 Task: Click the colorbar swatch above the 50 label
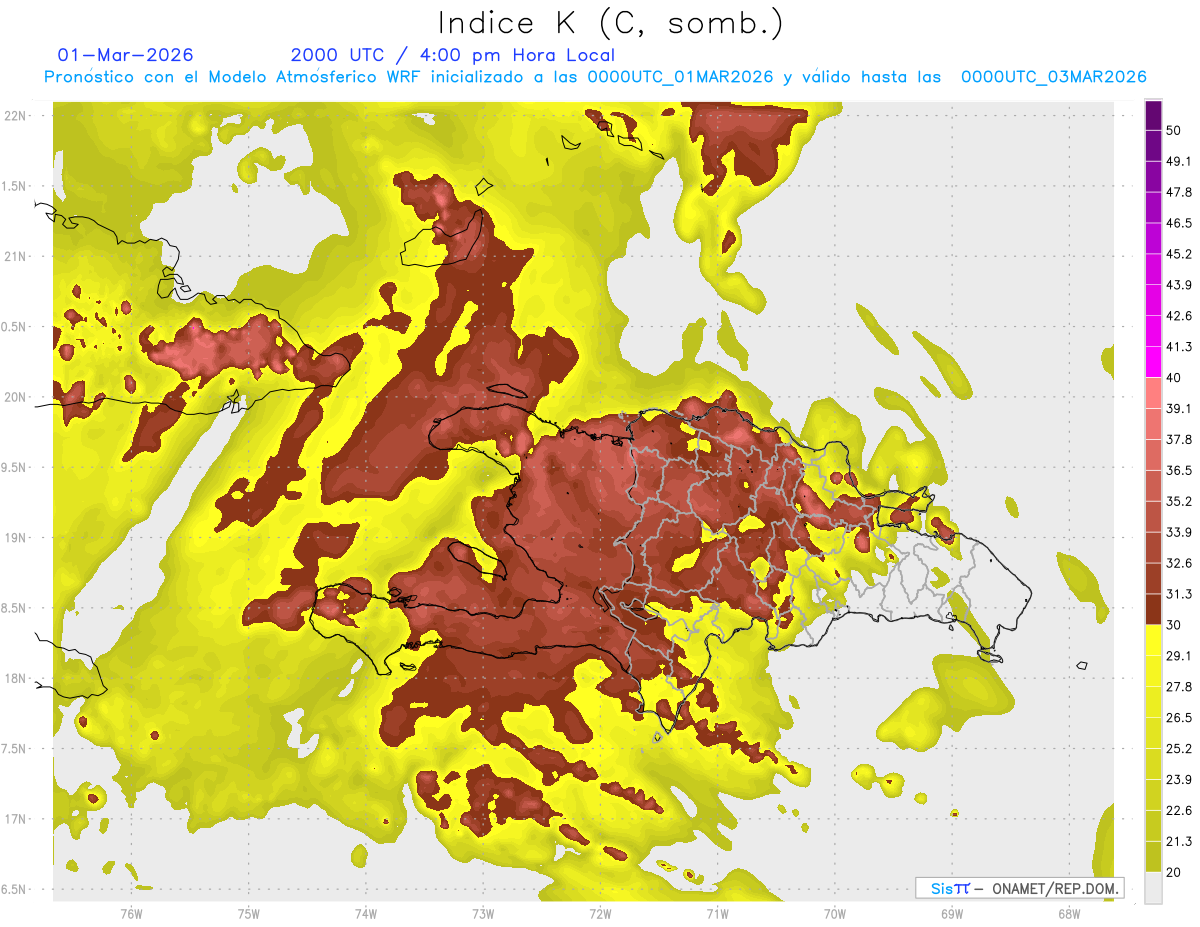(x=1153, y=115)
